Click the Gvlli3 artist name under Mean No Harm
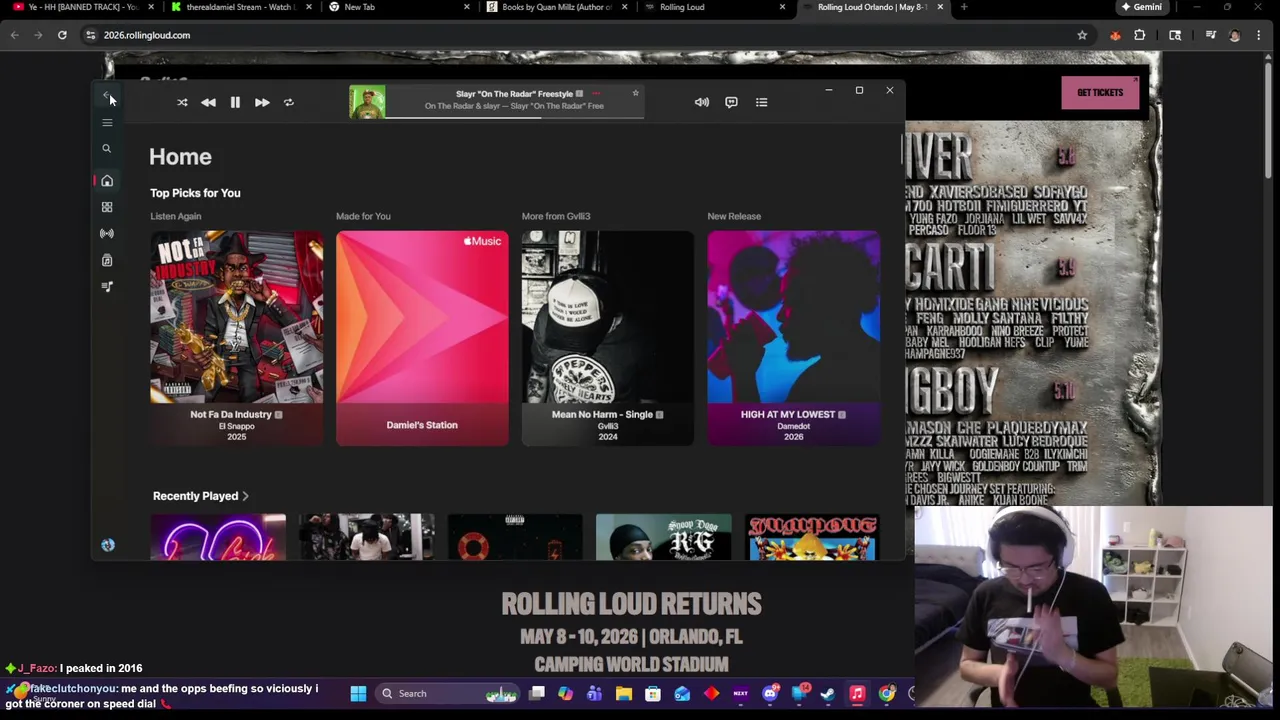The height and width of the screenshot is (720, 1280). click(x=607, y=426)
